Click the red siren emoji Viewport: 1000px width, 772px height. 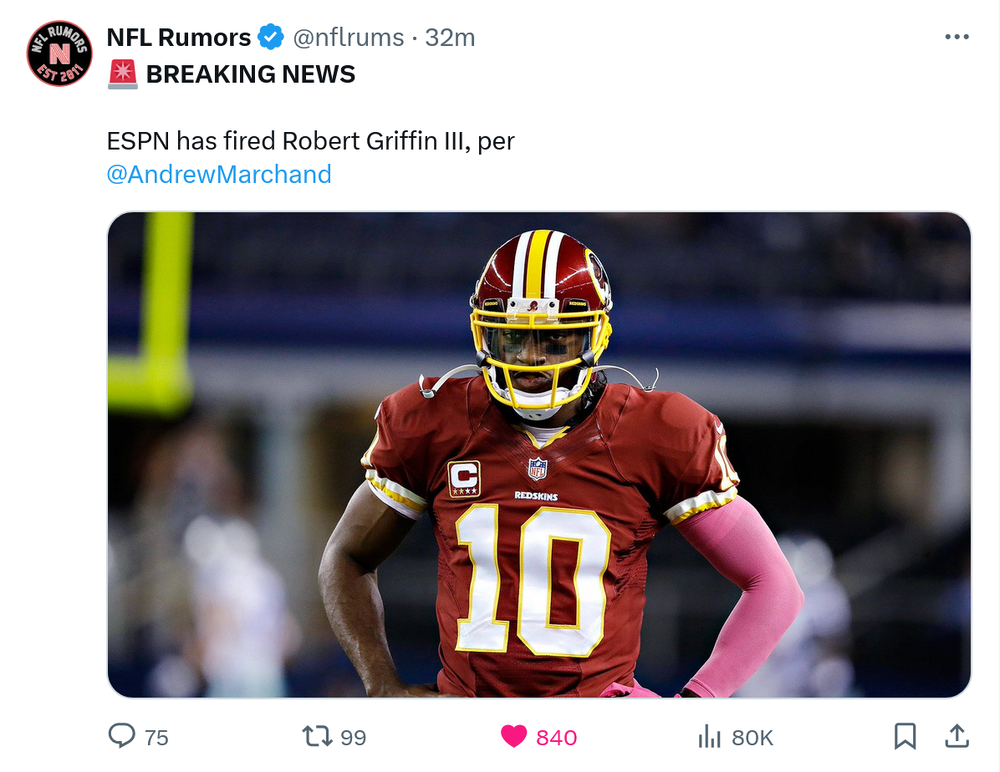click(x=122, y=74)
